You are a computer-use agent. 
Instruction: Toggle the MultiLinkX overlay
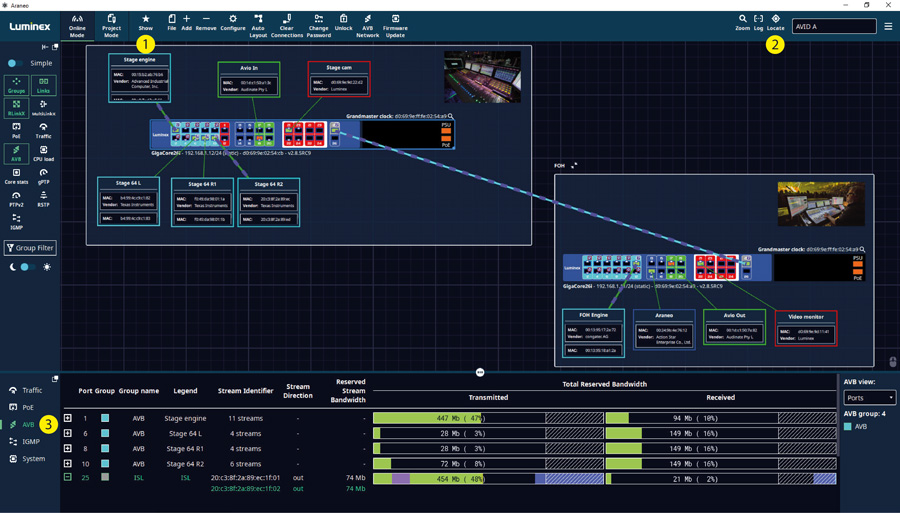coord(44,108)
